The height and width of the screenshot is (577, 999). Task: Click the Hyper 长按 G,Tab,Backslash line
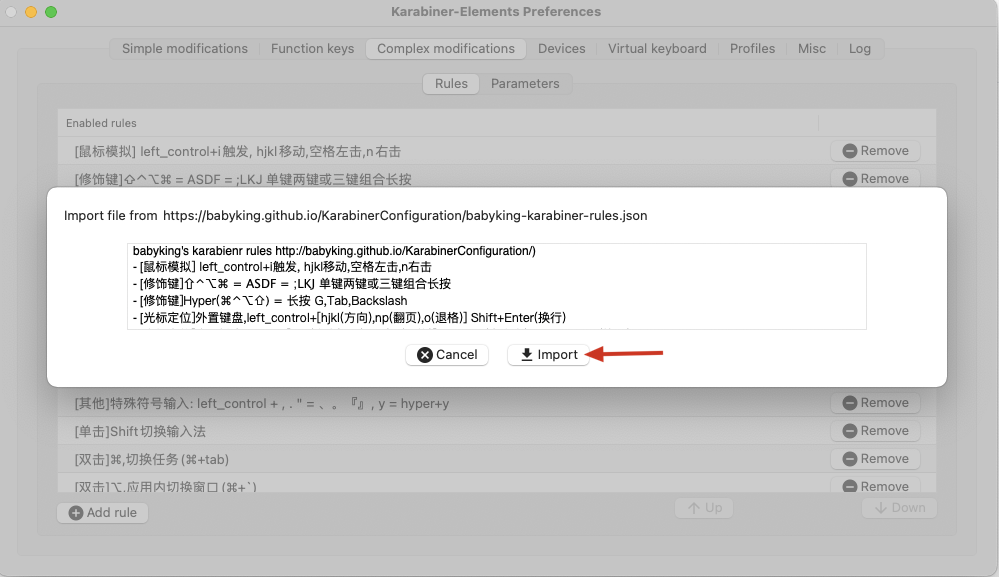(x=270, y=301)
